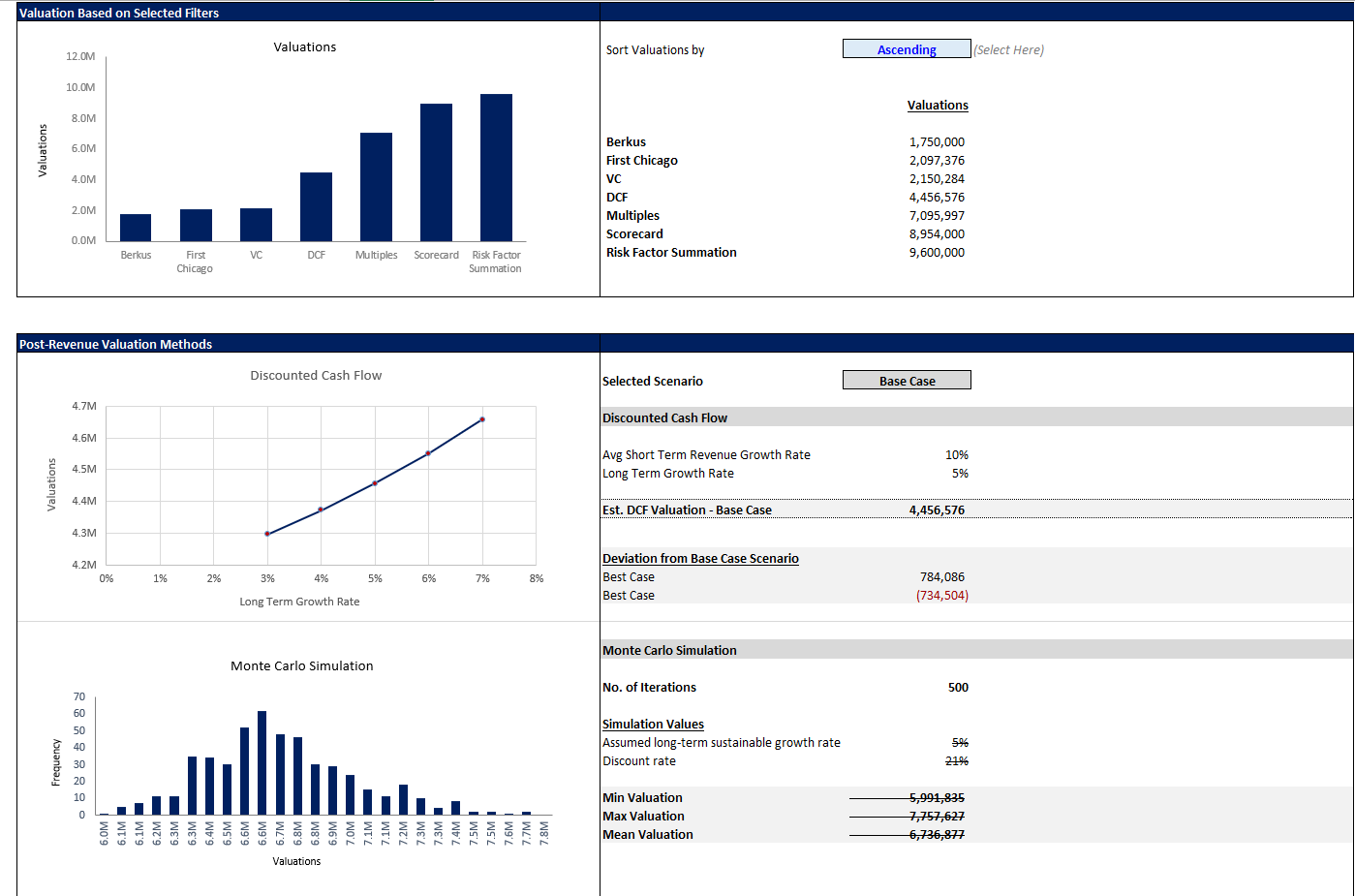Open the Base Case scenario dropdown

click(907, 381)
